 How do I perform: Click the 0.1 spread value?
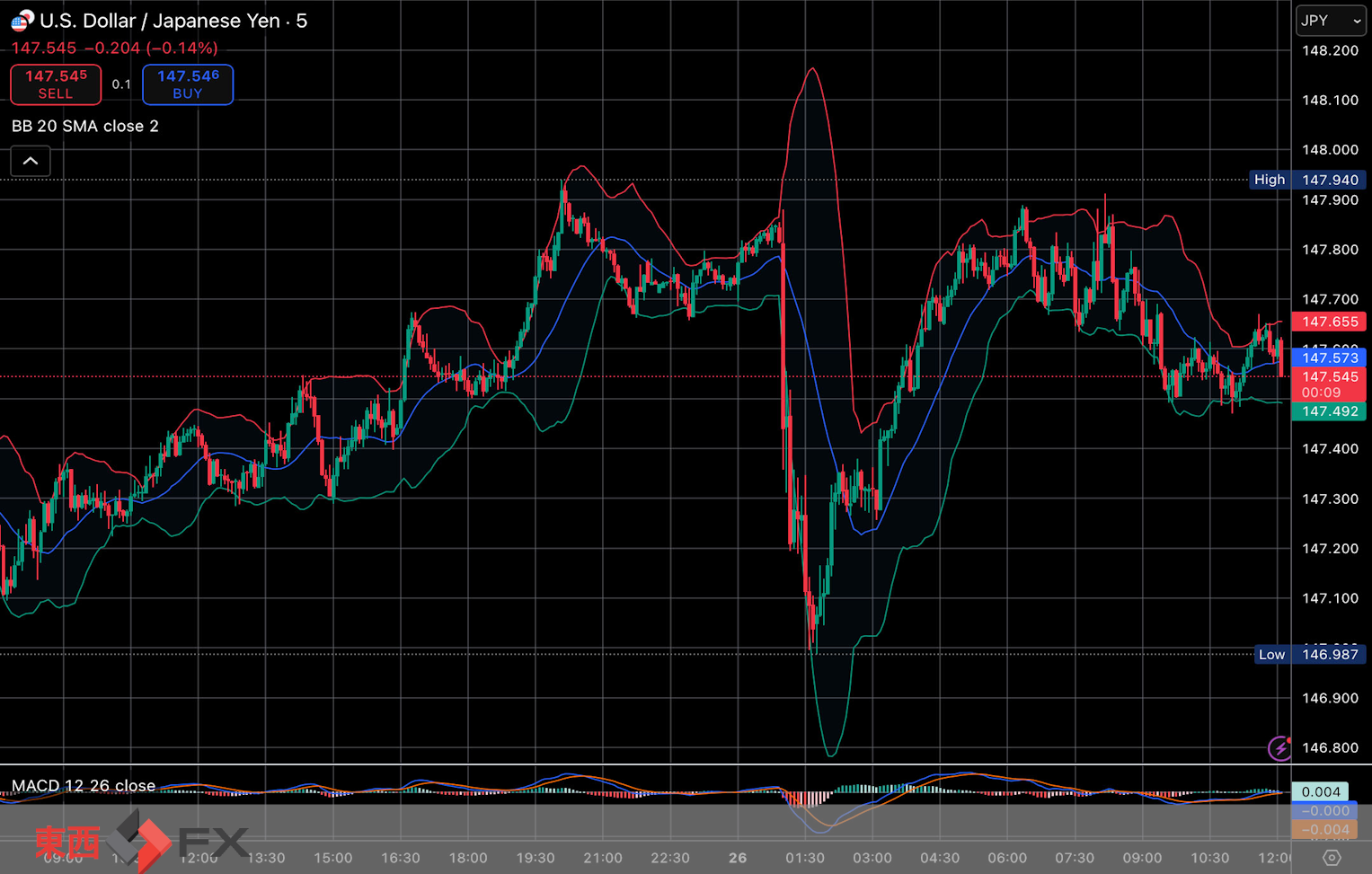[121, 84]
